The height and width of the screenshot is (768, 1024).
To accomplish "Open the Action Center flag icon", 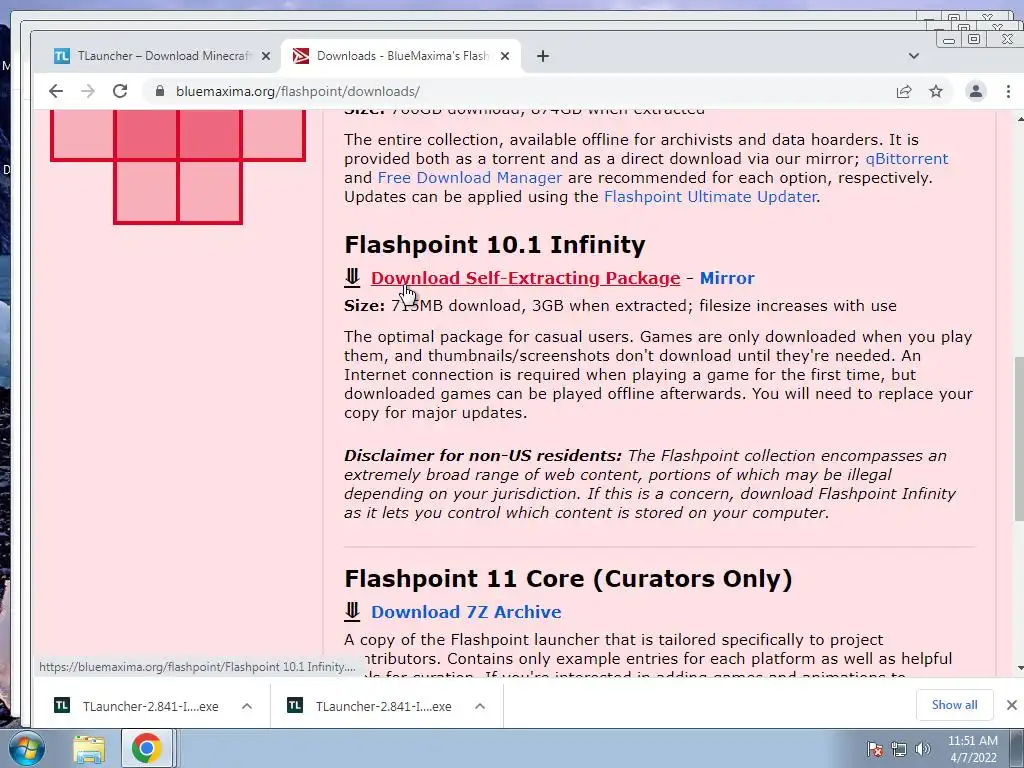I will 874,749.
